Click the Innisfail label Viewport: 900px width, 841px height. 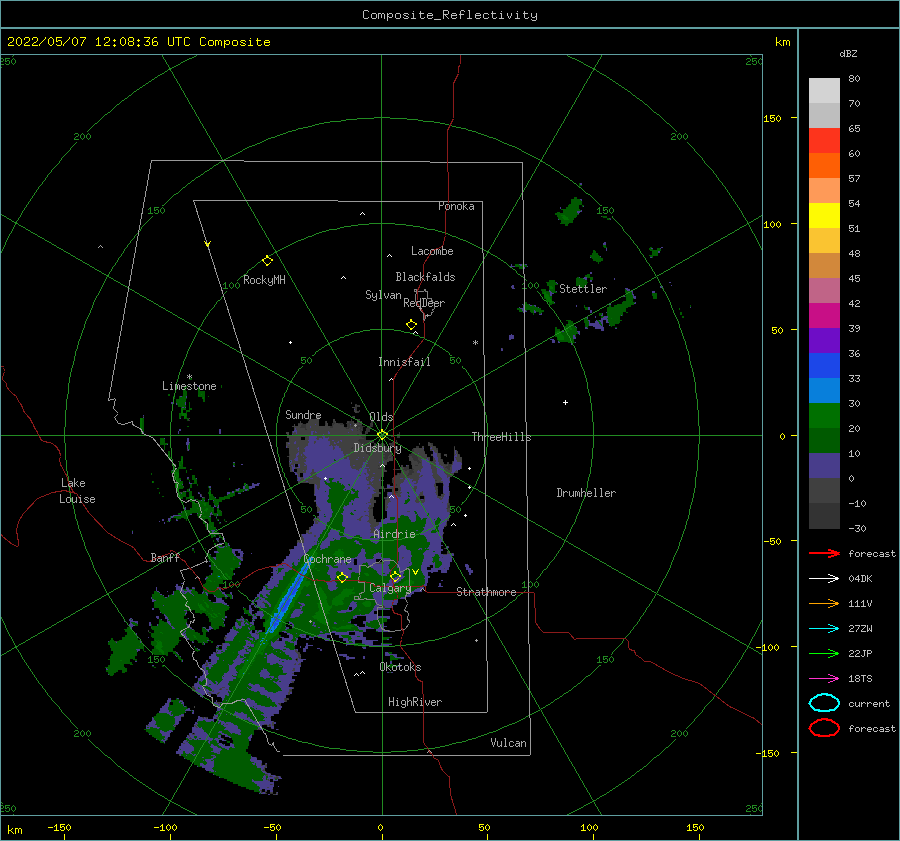[404, 362]
